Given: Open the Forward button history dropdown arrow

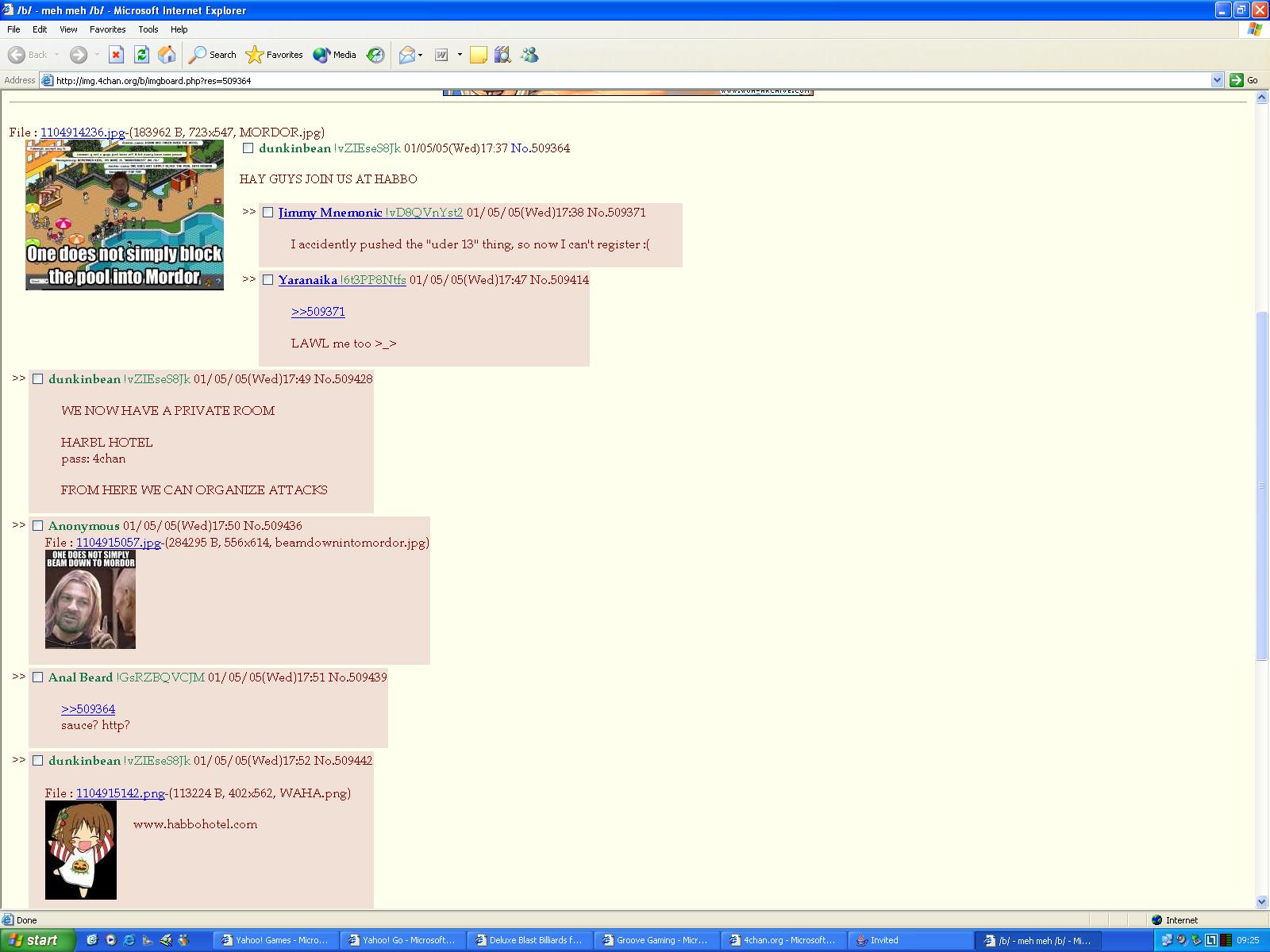Looking at the screenshot, I should (x=97, y=55).
